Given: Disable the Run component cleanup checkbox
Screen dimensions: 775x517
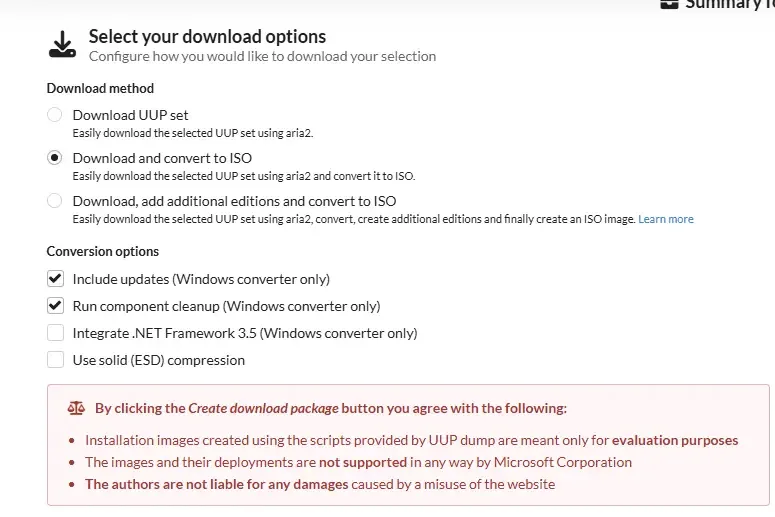Looking at the screenshot, I should click(x=55, y=306).
